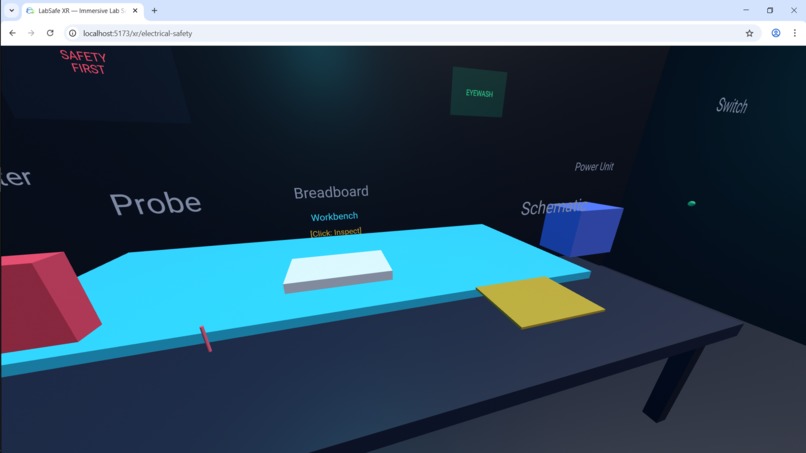806x453 pixels.
Task: Click the [Click: Inspect] prompt
Action: click(x=336, y=232)
